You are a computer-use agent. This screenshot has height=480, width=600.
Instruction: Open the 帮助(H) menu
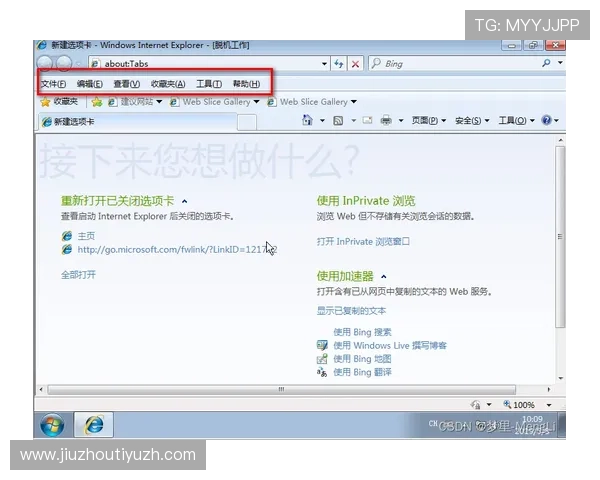click(246, 84)
